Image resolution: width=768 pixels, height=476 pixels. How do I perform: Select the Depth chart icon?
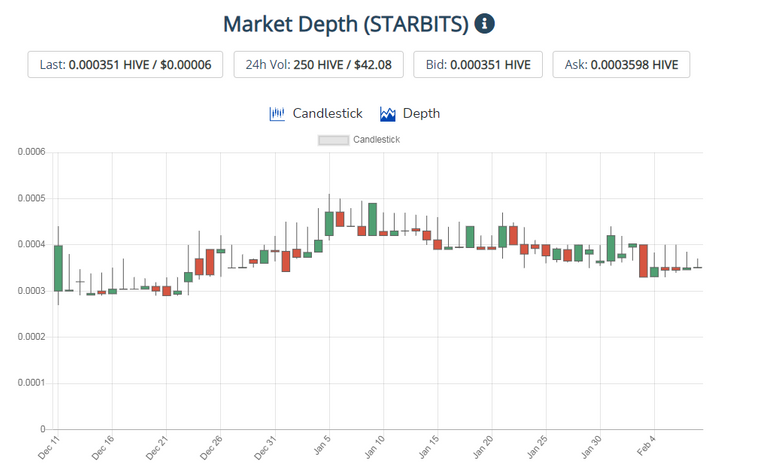(387, 114)
